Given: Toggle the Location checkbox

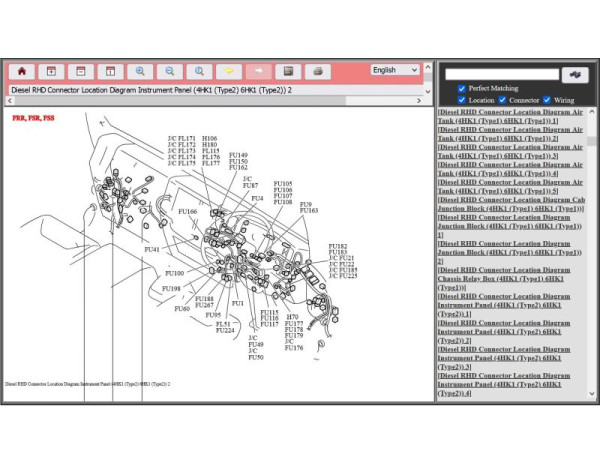Looking at the screenshot, I should (461, 100).
